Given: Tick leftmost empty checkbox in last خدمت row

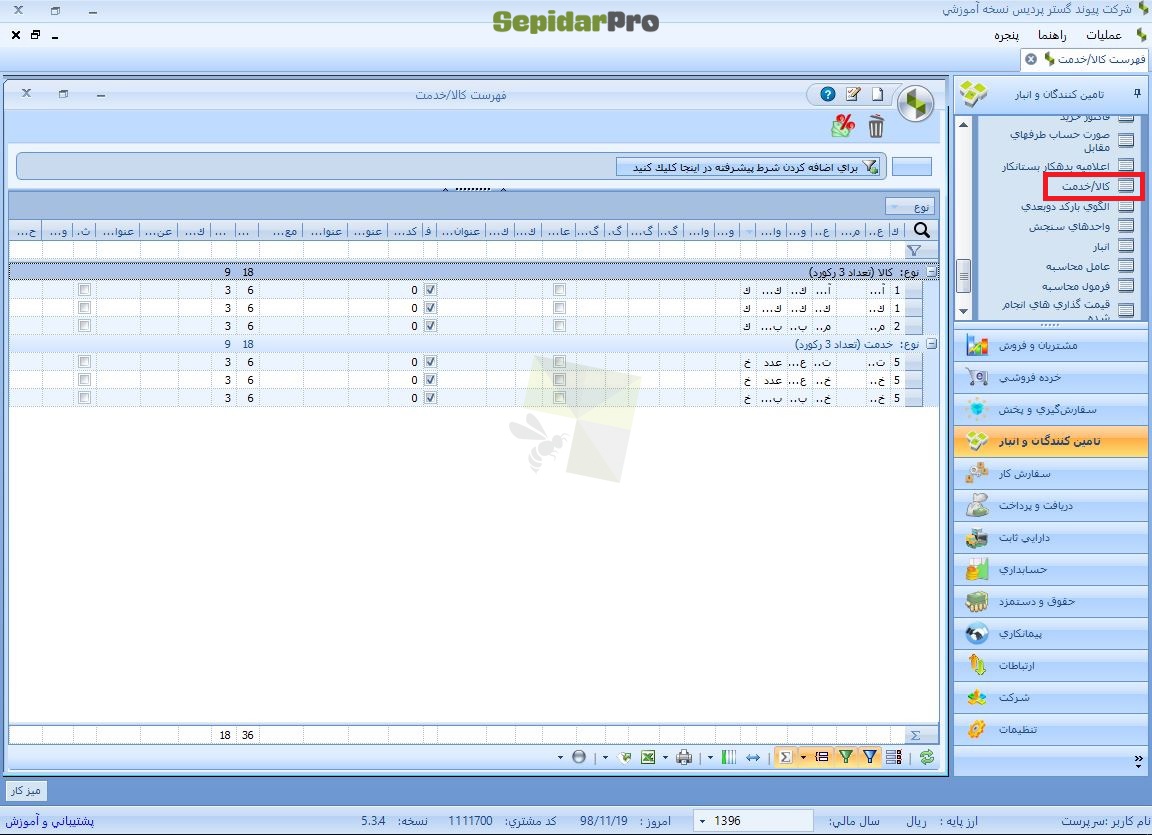Looking at the screenshot, I should (x=84, y=397).
